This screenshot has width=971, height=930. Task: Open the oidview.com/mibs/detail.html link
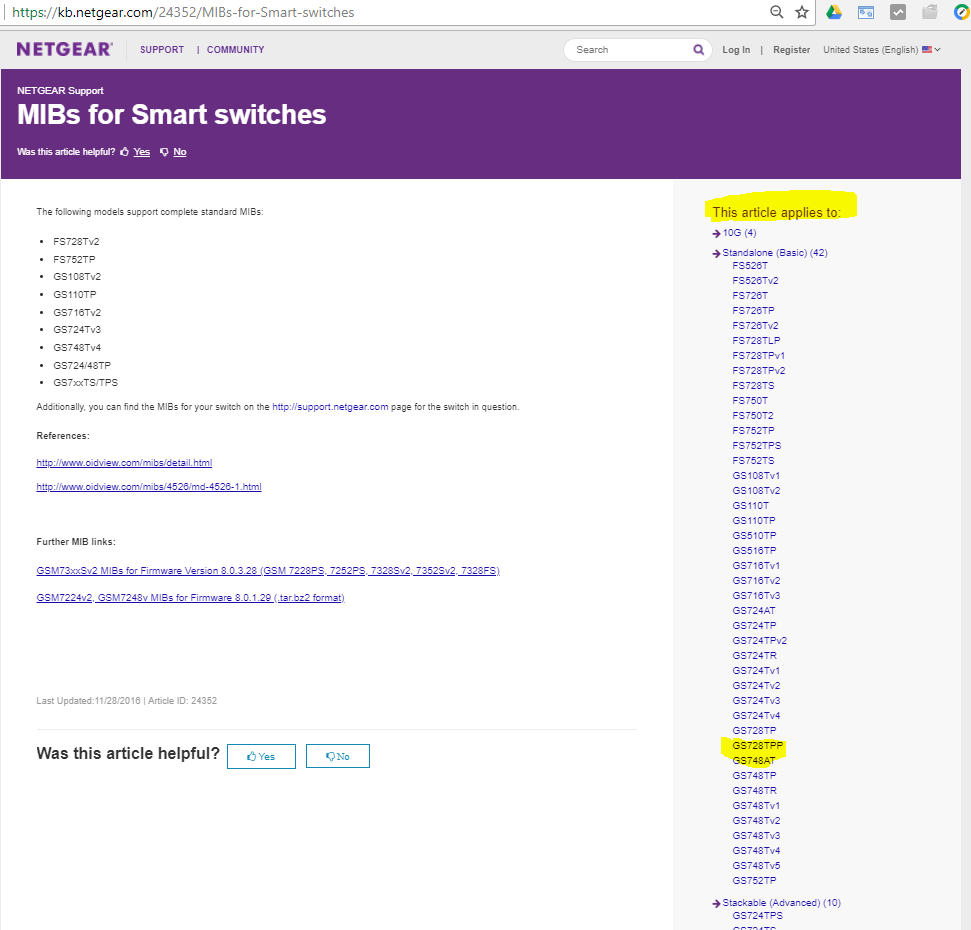click(x=124, y=463)
